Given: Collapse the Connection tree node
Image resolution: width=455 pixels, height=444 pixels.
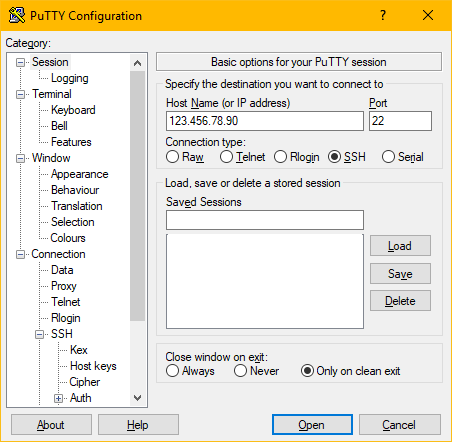Looking at the screenshot, I should (20, 254).
